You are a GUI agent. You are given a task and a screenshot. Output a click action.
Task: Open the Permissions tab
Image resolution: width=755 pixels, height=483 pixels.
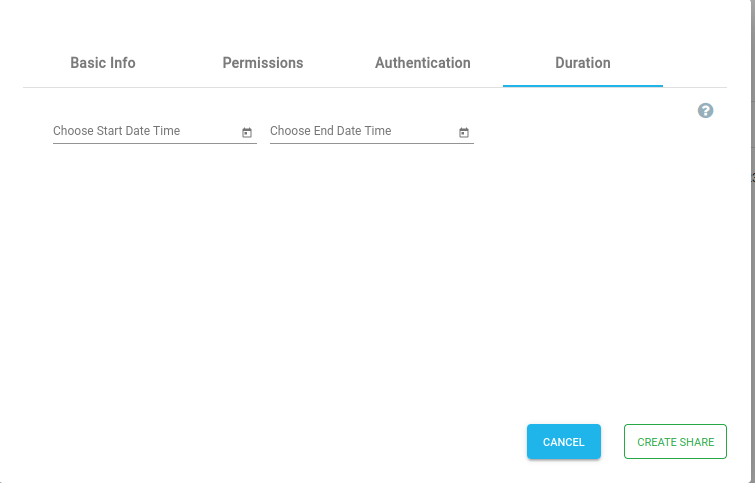(263, 63)
